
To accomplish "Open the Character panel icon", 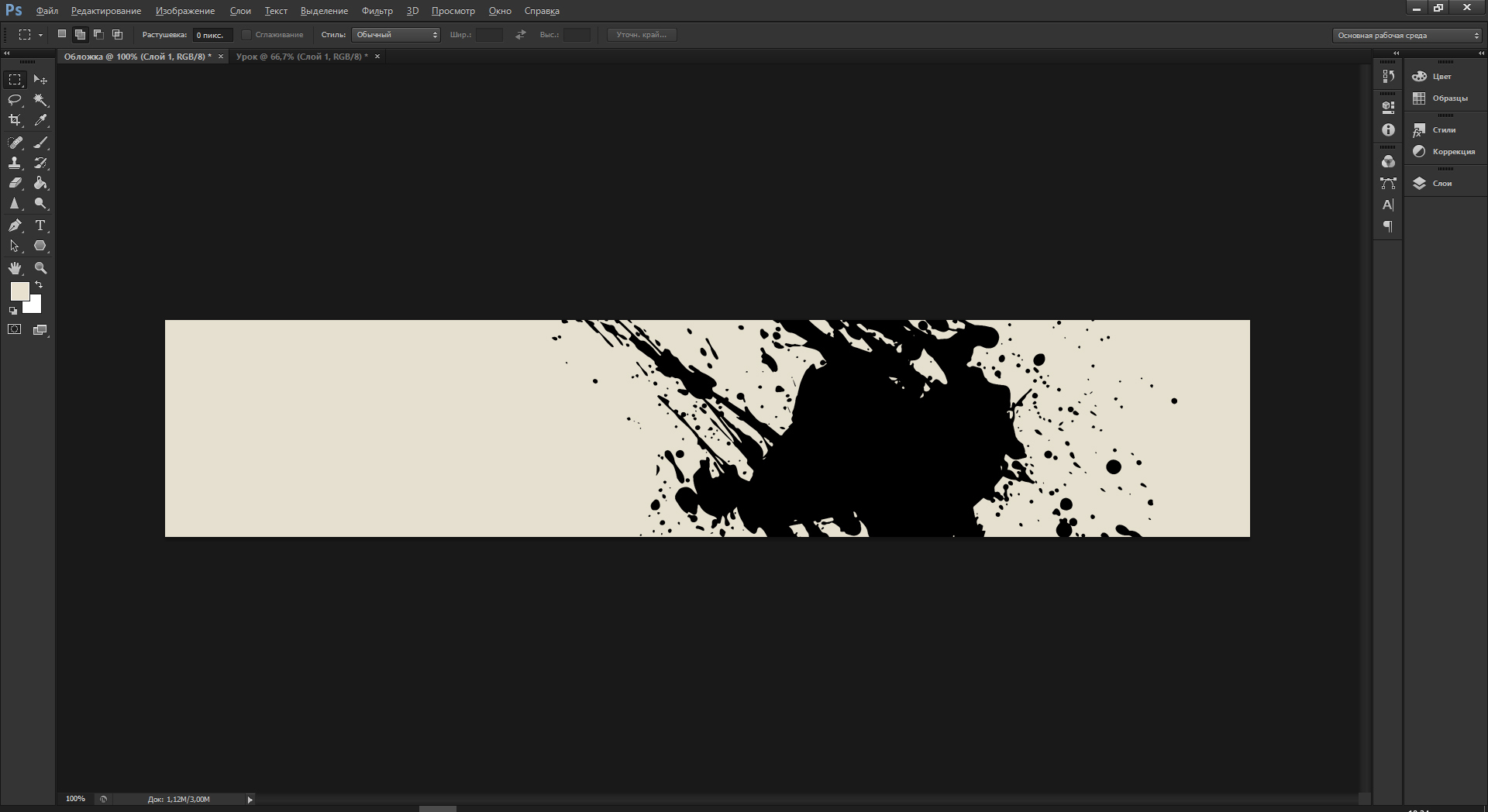I will point(1388,205).
